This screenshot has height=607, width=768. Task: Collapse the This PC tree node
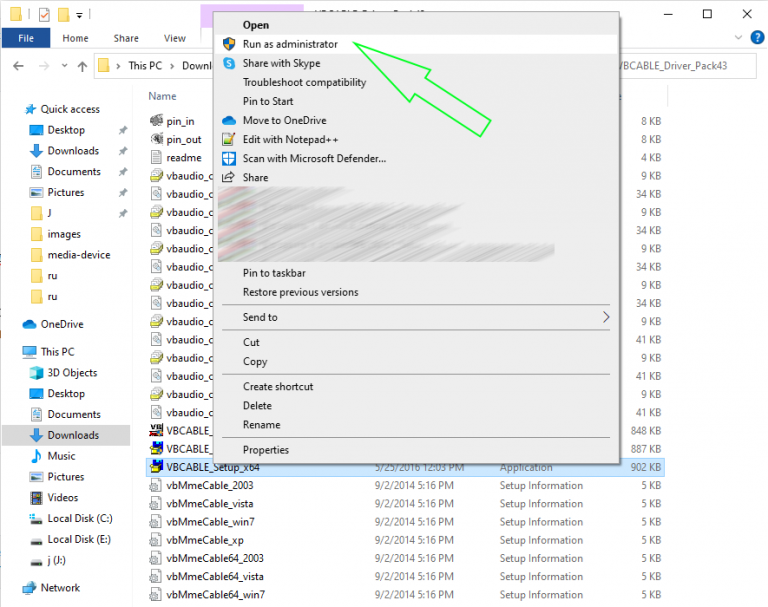pyautogui.click(x=12, y=352)
